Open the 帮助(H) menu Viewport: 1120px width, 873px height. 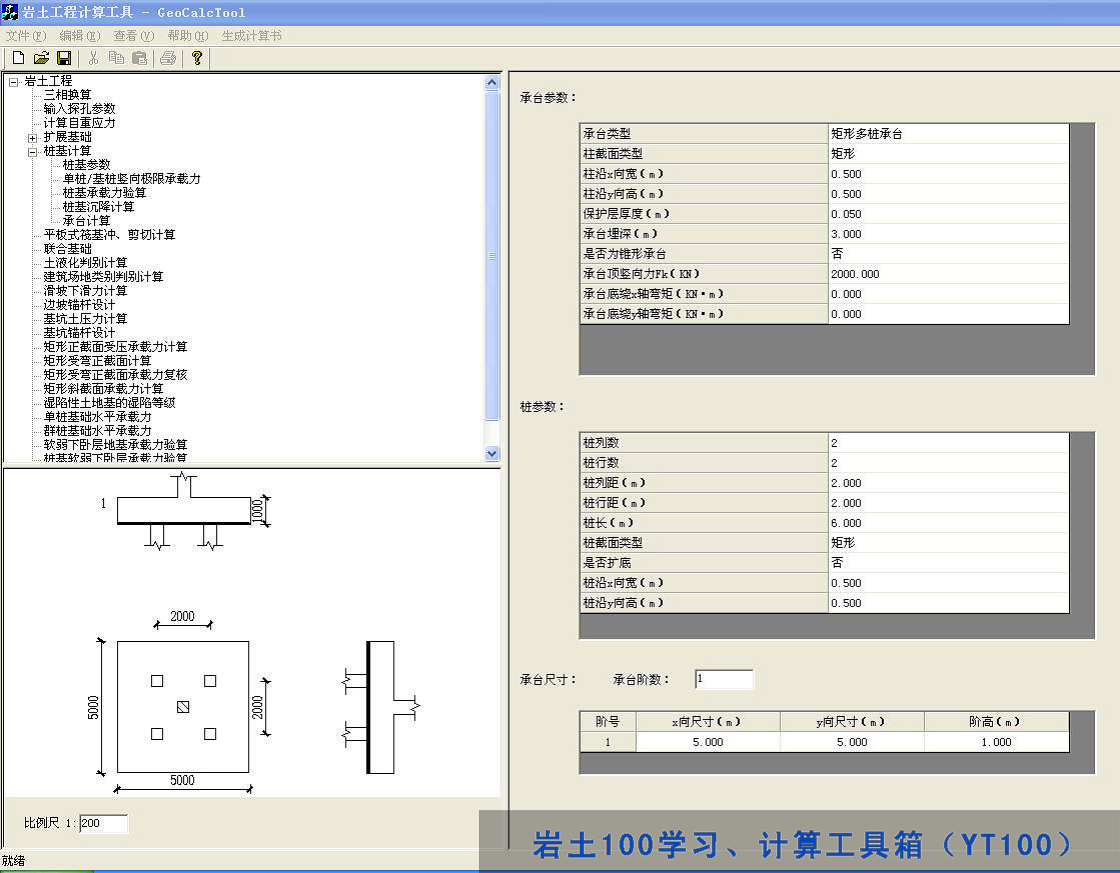coord(188,36)
